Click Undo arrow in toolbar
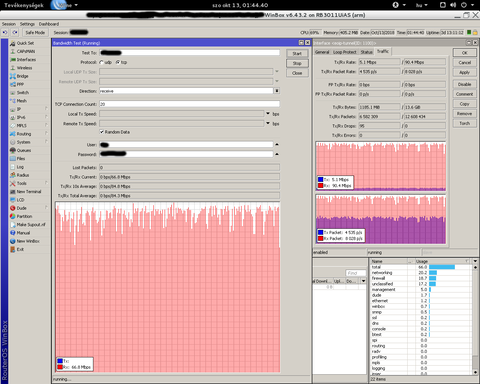This screenshot has height=384, width=480. [x=5, y=32]
